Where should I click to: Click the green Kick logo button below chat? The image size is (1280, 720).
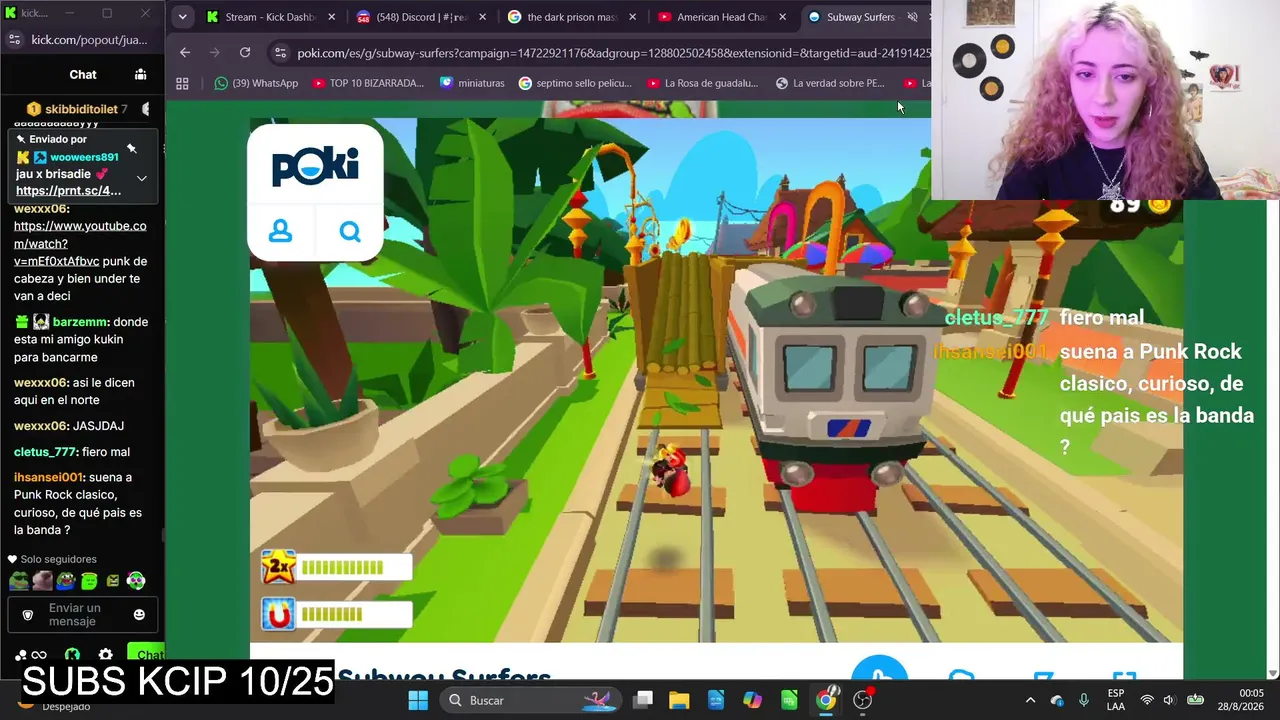(72, 656)
